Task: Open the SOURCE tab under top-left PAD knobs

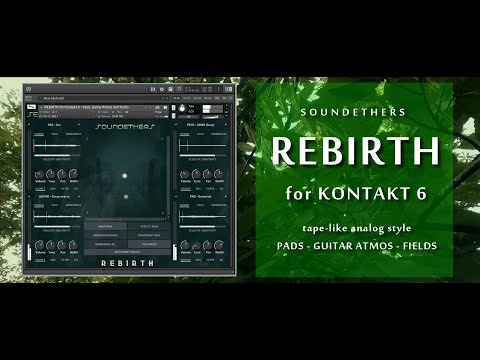Action: pos(40,189)
